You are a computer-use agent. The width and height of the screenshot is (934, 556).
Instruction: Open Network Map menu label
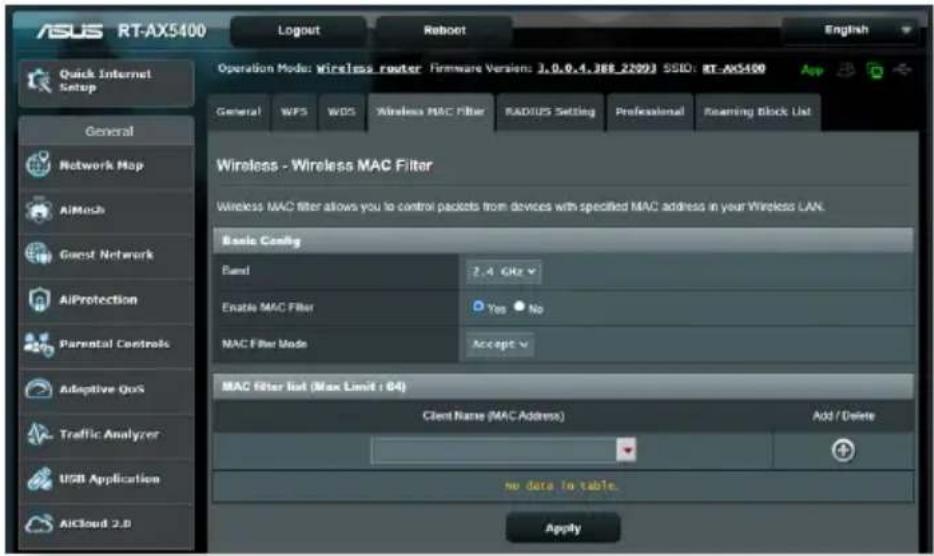(101, 165)
